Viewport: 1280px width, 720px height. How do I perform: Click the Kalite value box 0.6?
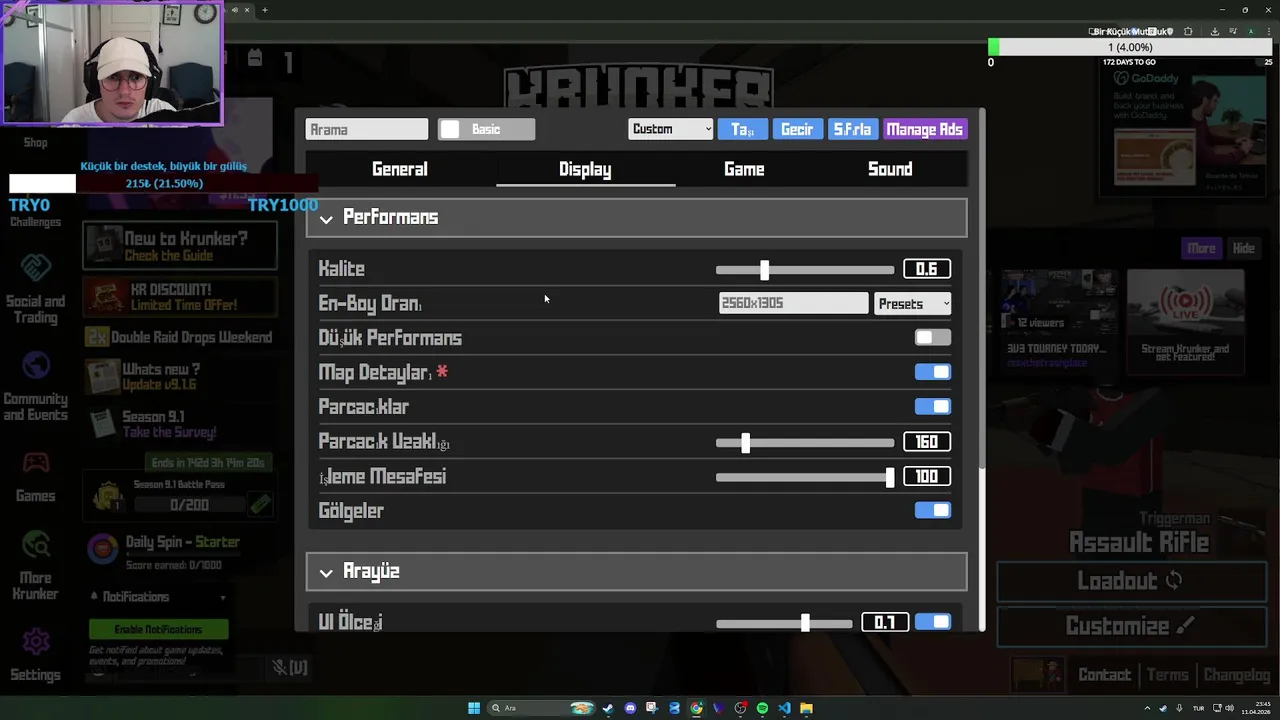tap(926, 269)
